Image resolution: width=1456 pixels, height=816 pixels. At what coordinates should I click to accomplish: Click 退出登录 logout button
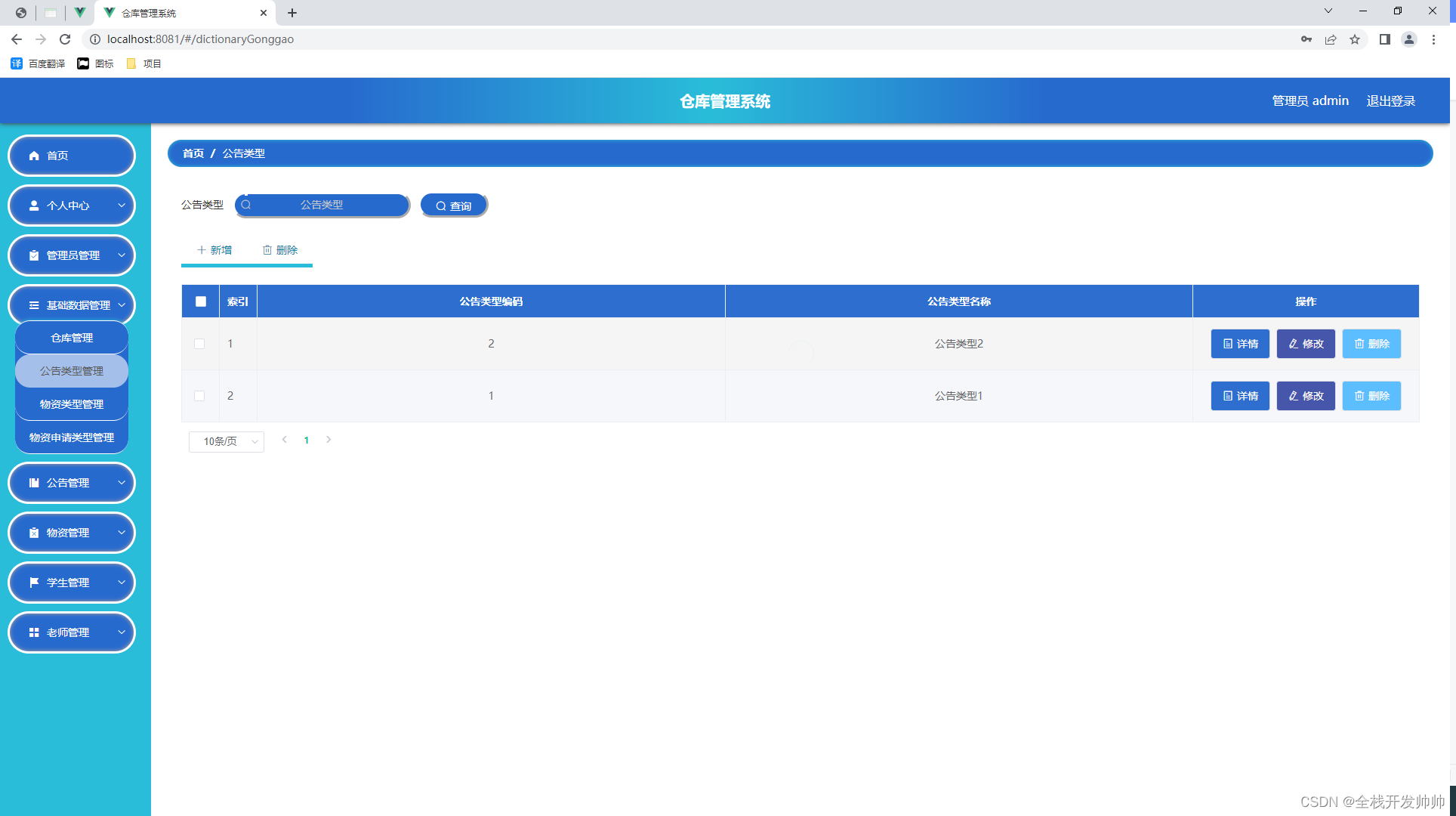click(x=1393, y=100)
